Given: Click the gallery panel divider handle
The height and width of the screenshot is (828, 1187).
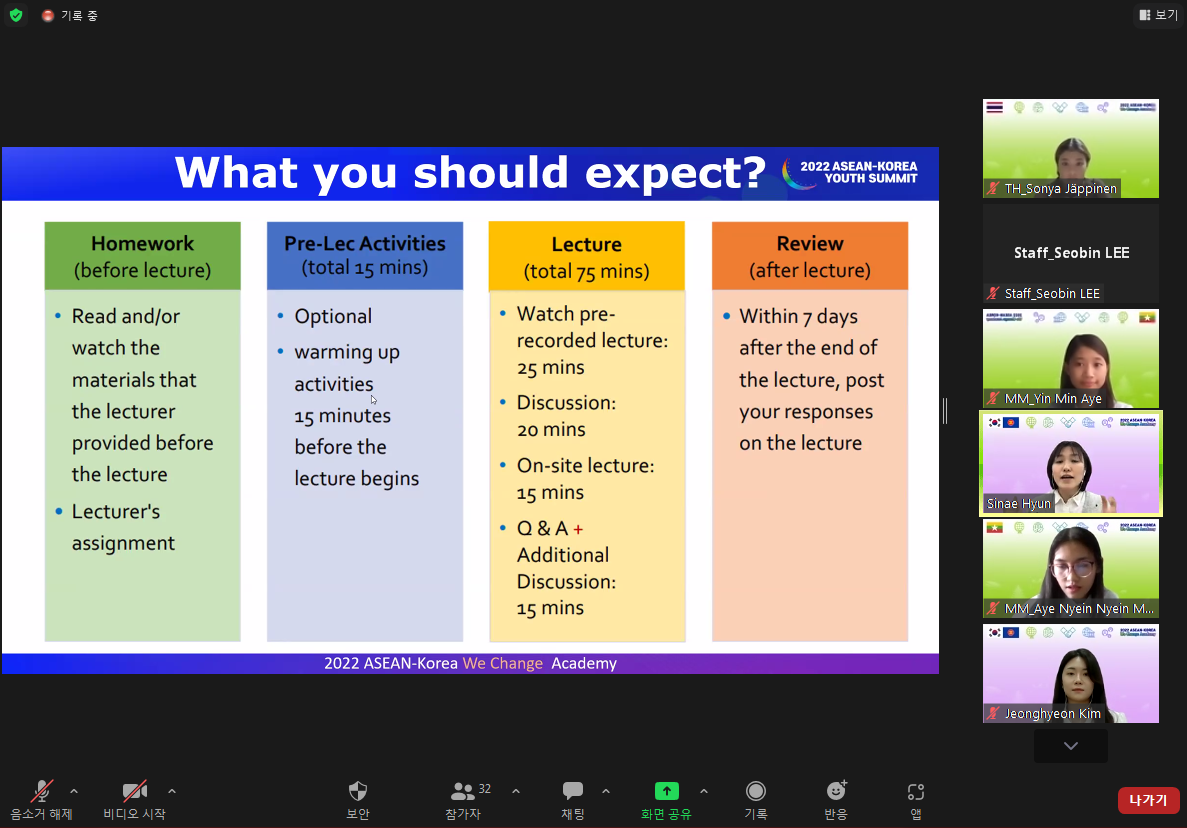Looking at the screenshot, I should pyautogui.click(x=945, y=410).
